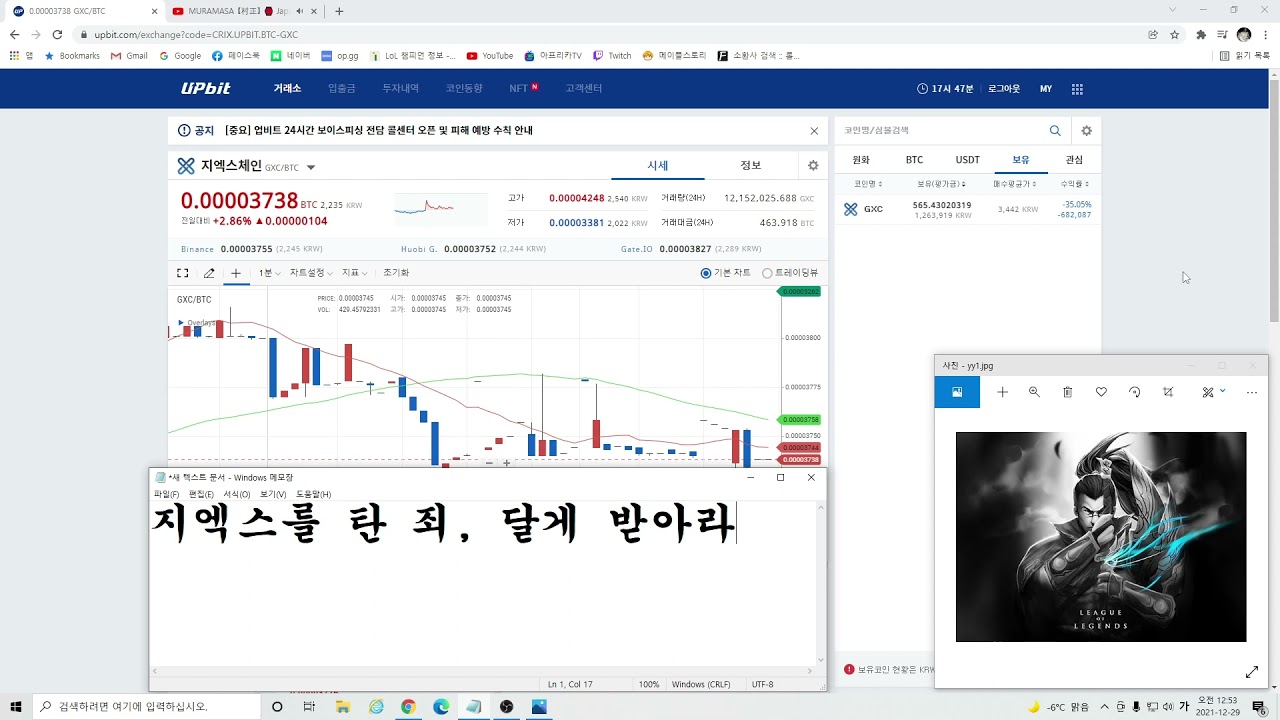Click the voice phishing notice headline
Viewport: 1280px width, 720px height.
[x=378, y=131]
